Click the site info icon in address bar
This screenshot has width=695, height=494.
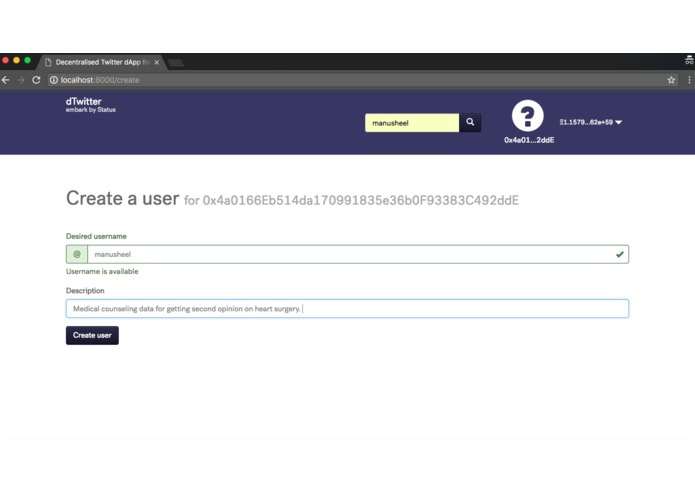tap(54, 80)
